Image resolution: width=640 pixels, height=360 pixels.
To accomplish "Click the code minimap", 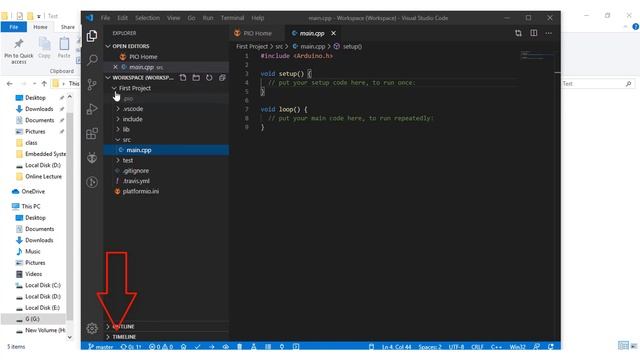I will (536, 56).
